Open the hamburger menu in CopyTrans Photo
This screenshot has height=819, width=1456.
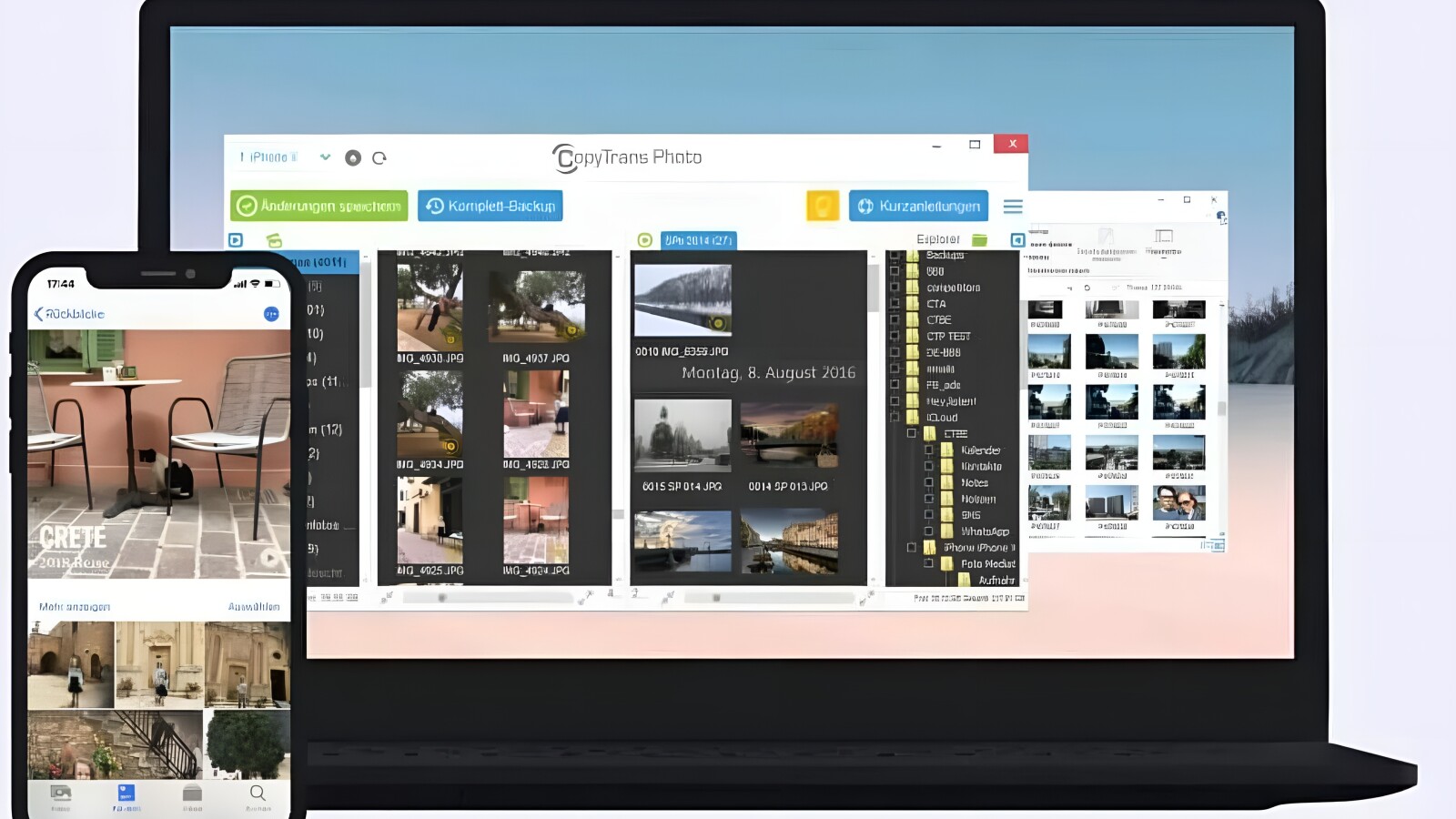pyautogui.click(x=1013, y=207)
